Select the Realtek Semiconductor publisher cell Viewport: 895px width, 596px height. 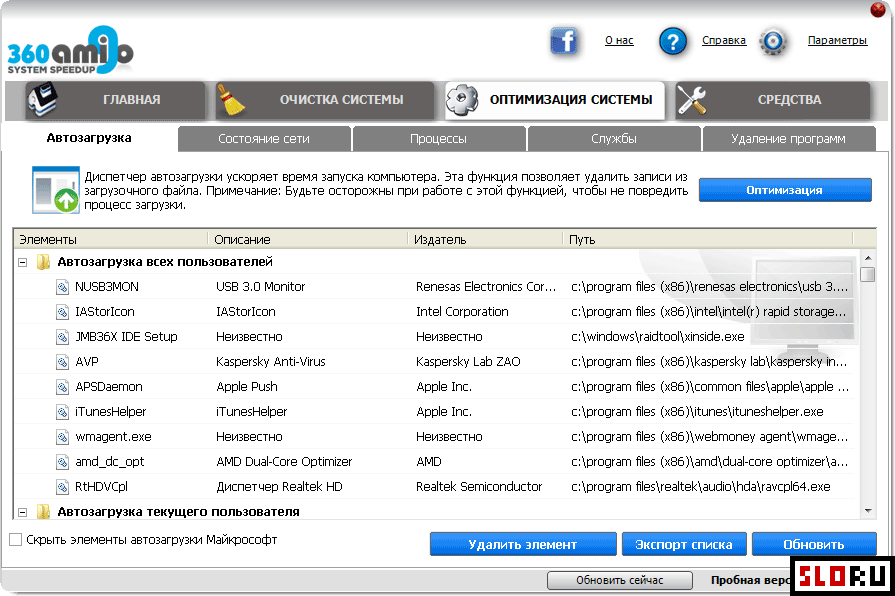pyautogui.click(x=479, y=487)
